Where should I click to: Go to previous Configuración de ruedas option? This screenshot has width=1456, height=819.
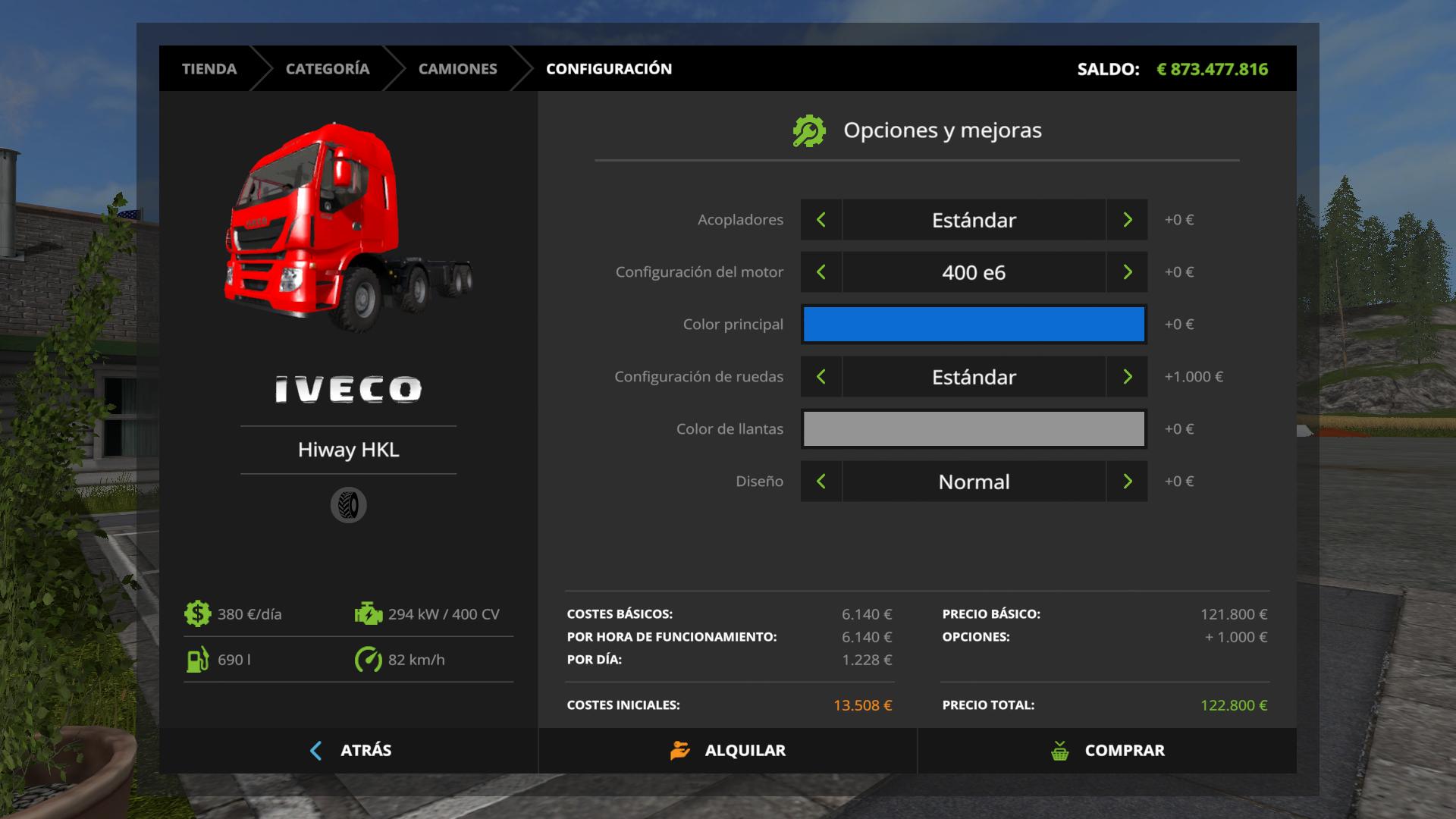click(821, 377)
